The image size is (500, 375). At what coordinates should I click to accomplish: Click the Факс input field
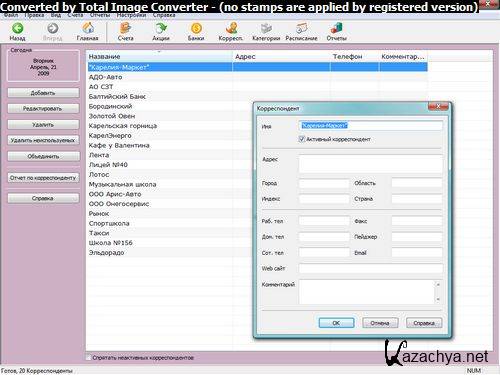click(x=417, y=221)
